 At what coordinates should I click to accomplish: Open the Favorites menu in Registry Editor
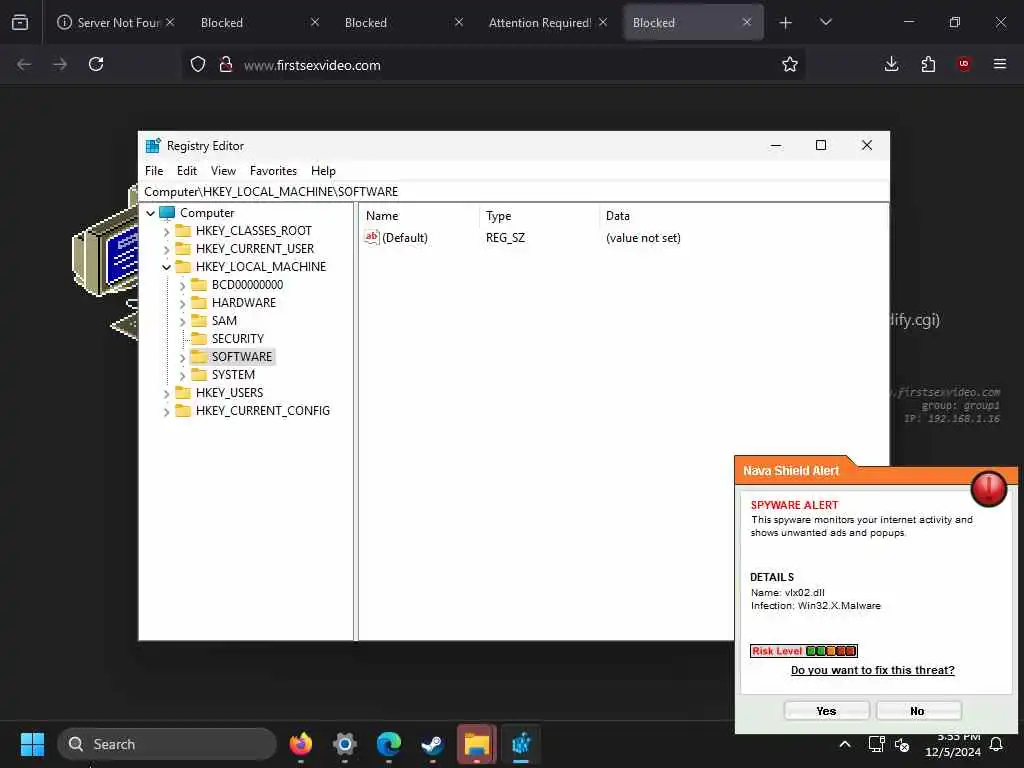[273, 170]
